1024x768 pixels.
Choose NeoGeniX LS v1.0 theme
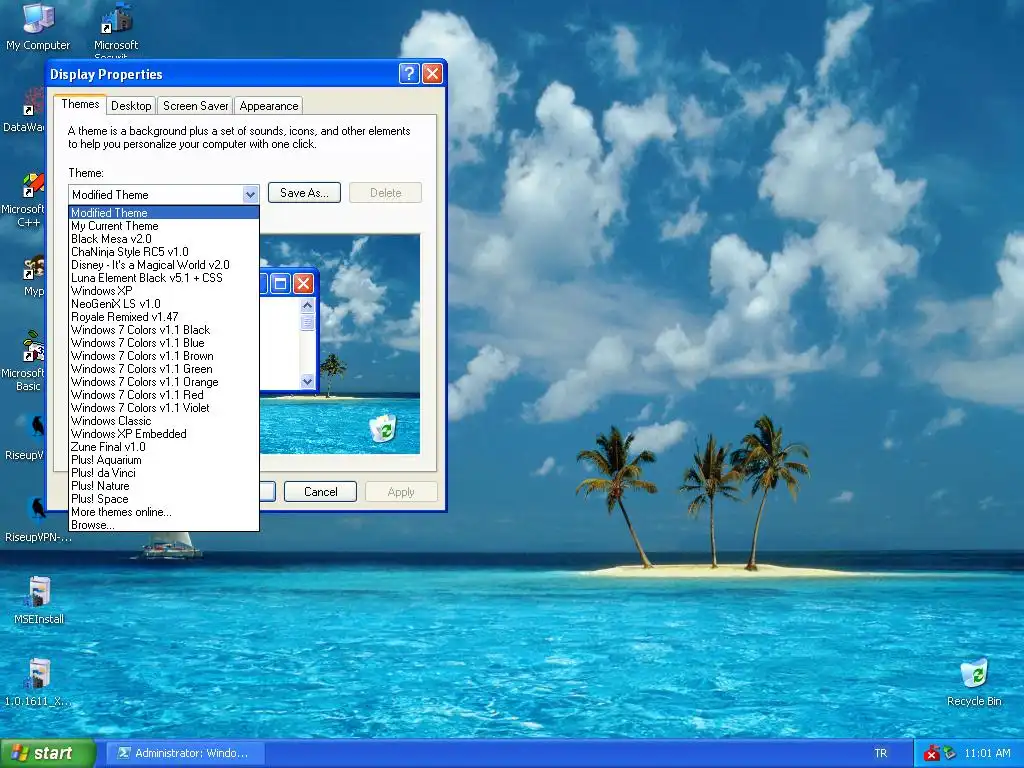click(x=164, y=304)
